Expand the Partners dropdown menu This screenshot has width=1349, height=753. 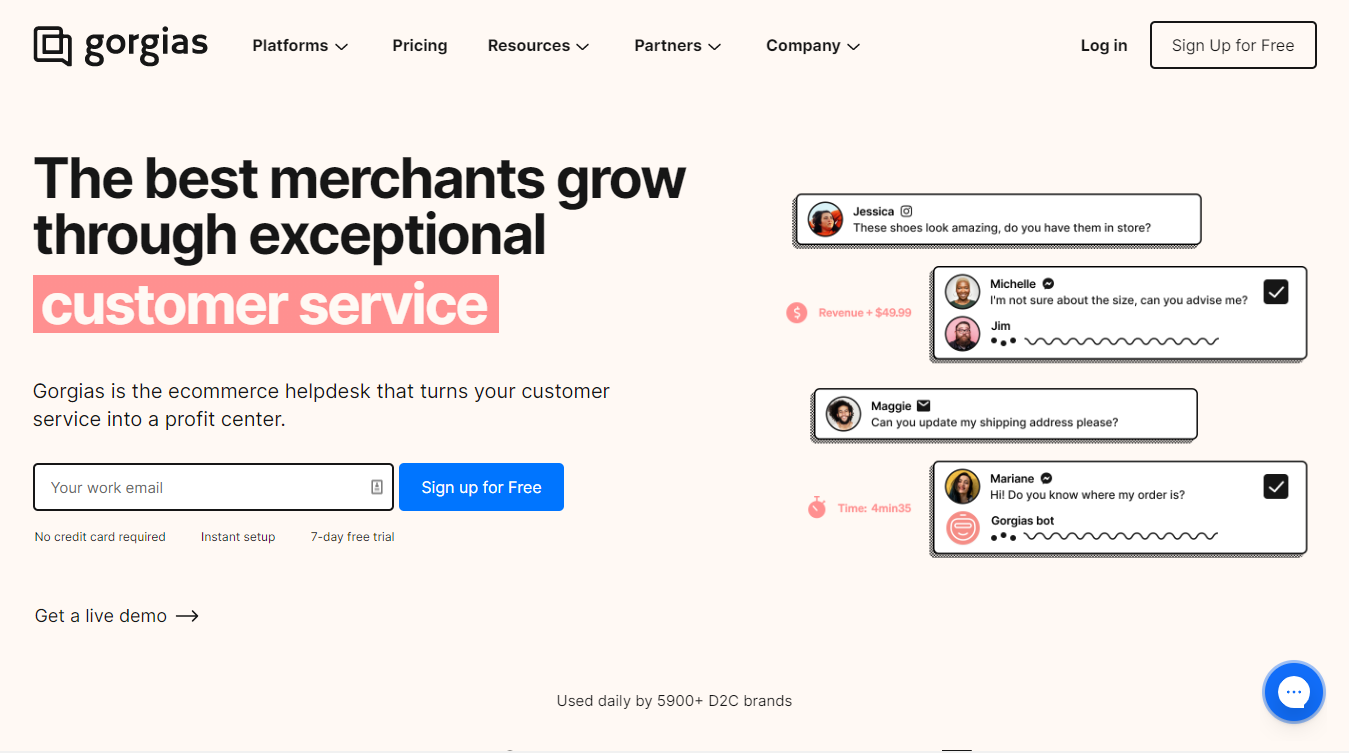click(x=677, y=46)
